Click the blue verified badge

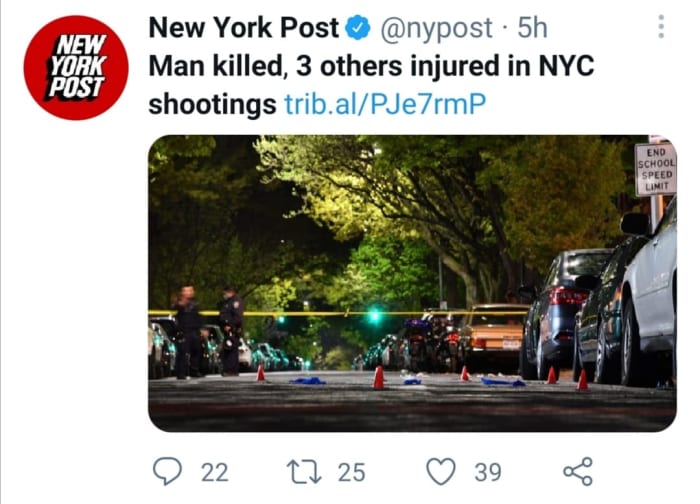click(x=358, y=28)
